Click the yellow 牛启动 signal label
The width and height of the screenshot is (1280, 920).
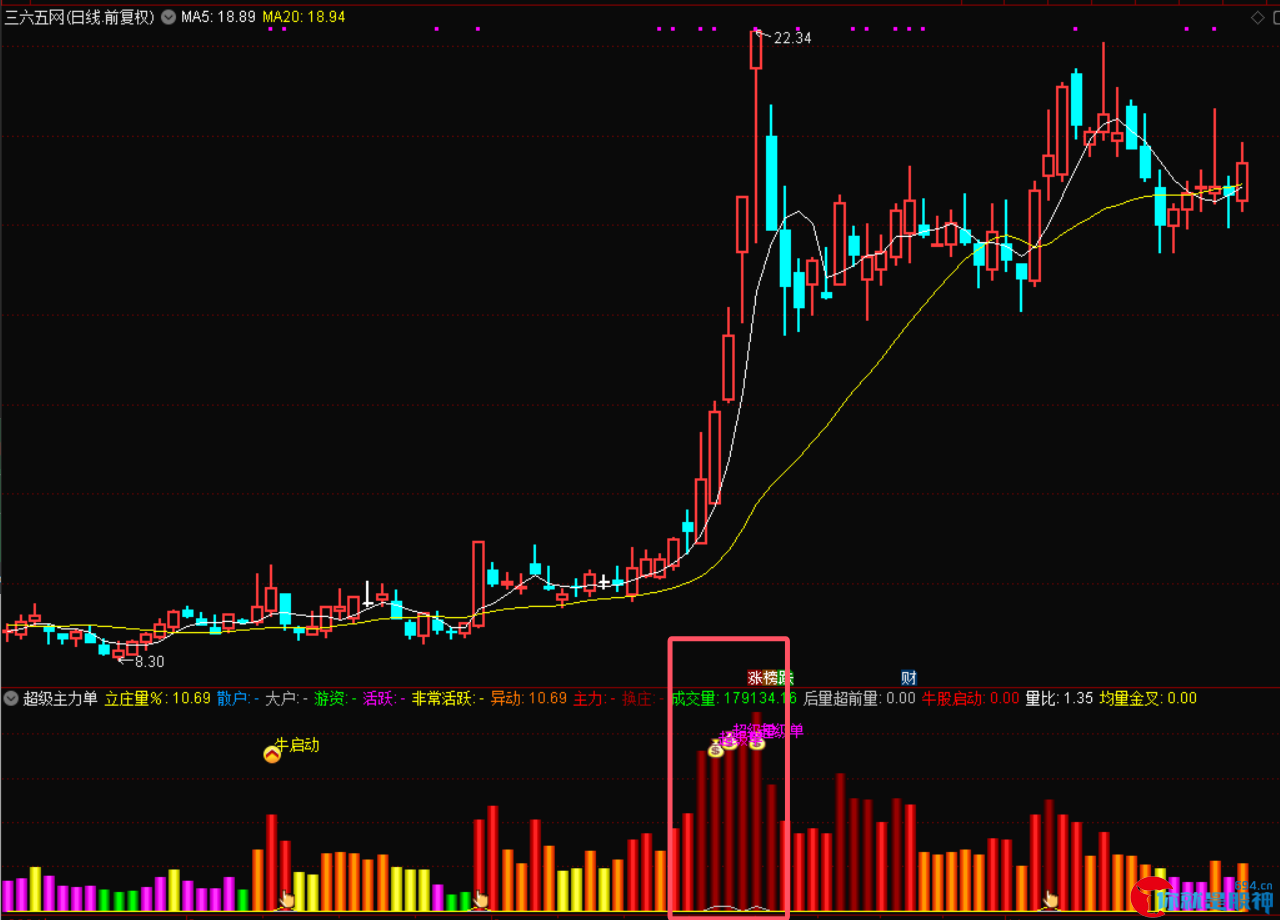pos(297,744)
